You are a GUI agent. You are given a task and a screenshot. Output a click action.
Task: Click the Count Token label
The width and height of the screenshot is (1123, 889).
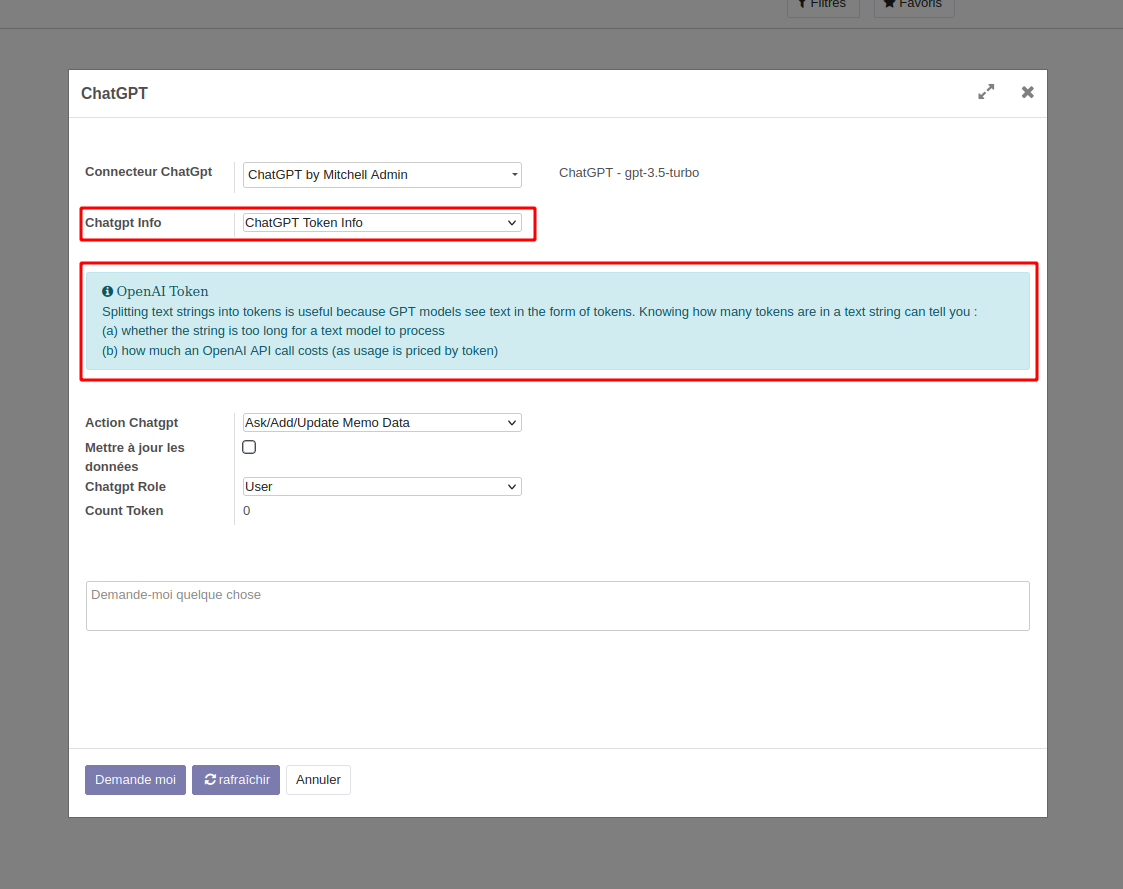(x=124, y=511)
